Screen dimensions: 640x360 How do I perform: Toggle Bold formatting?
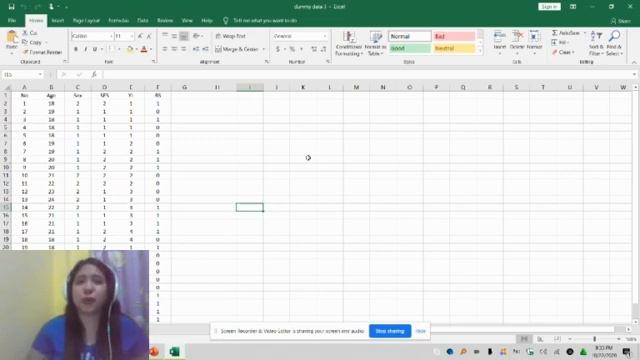[76, 49]
